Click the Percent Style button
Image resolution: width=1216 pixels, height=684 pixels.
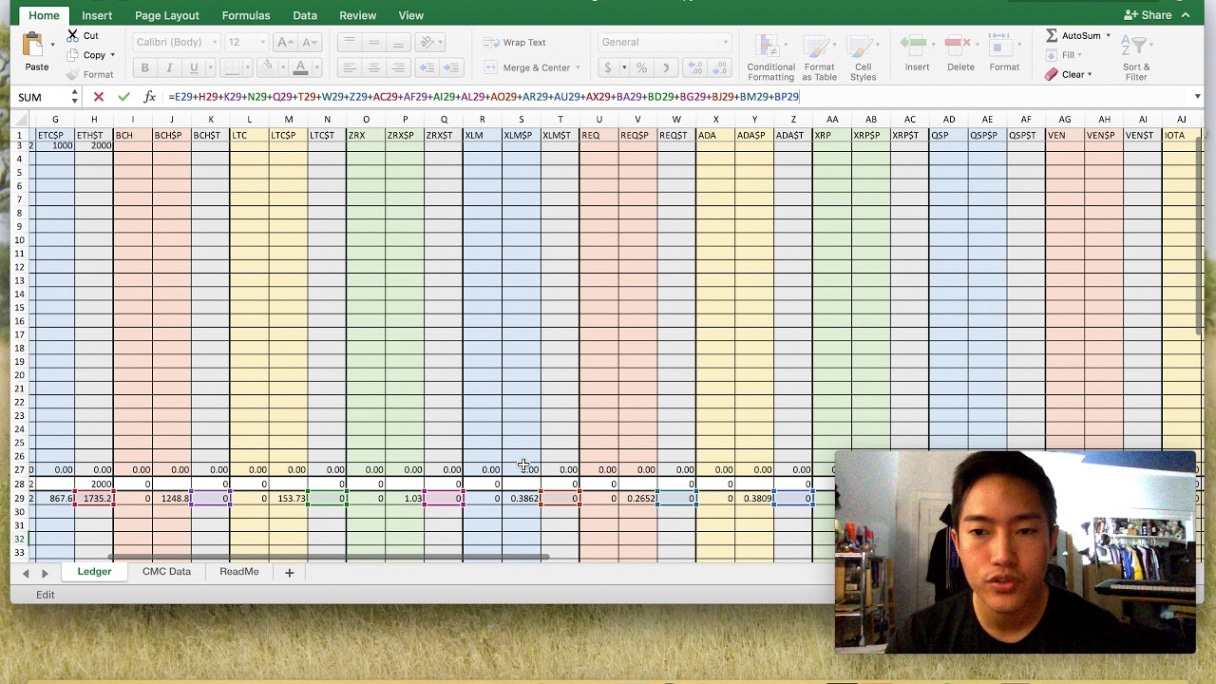pyautogui.click(x=641, y=68)
